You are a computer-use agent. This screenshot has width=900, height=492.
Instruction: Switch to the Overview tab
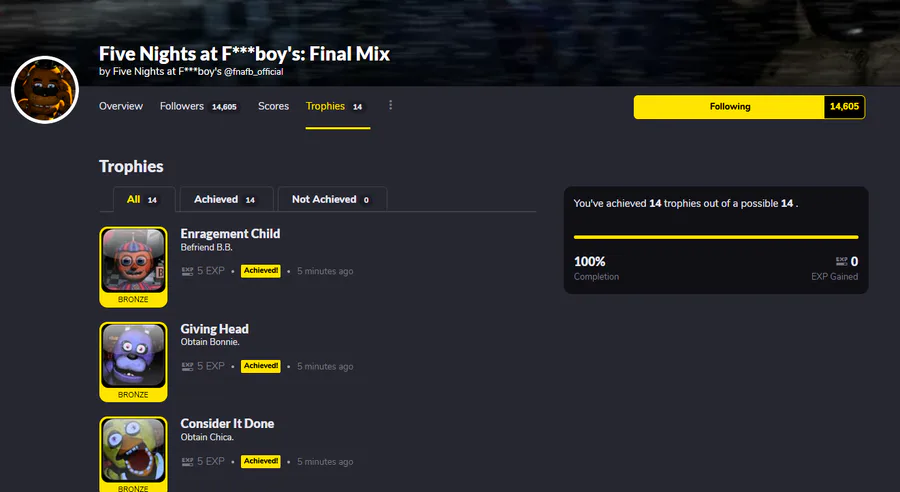[121, 106]
